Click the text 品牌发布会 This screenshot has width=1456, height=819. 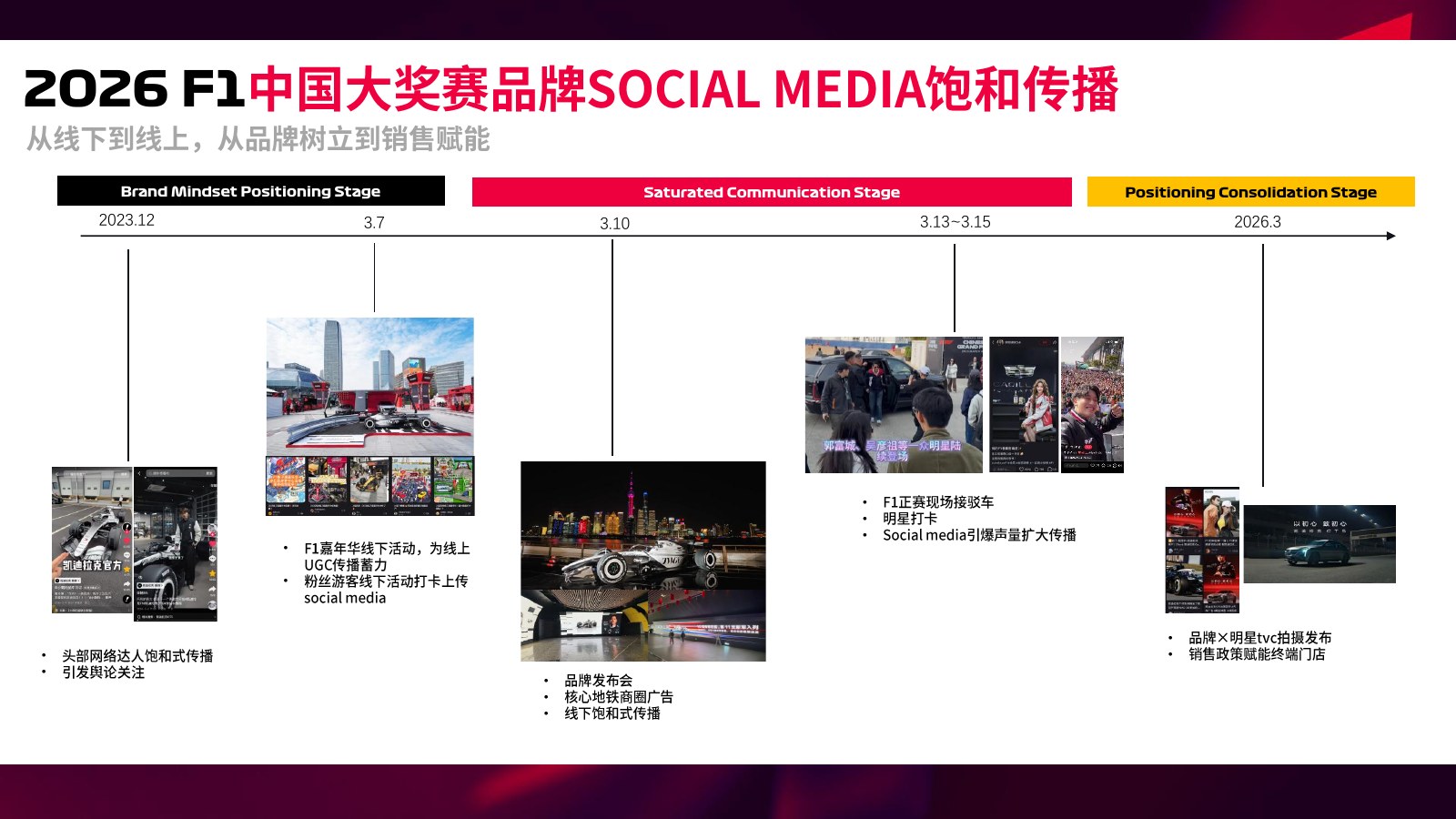pyautogui.click(x=598, y=681)
